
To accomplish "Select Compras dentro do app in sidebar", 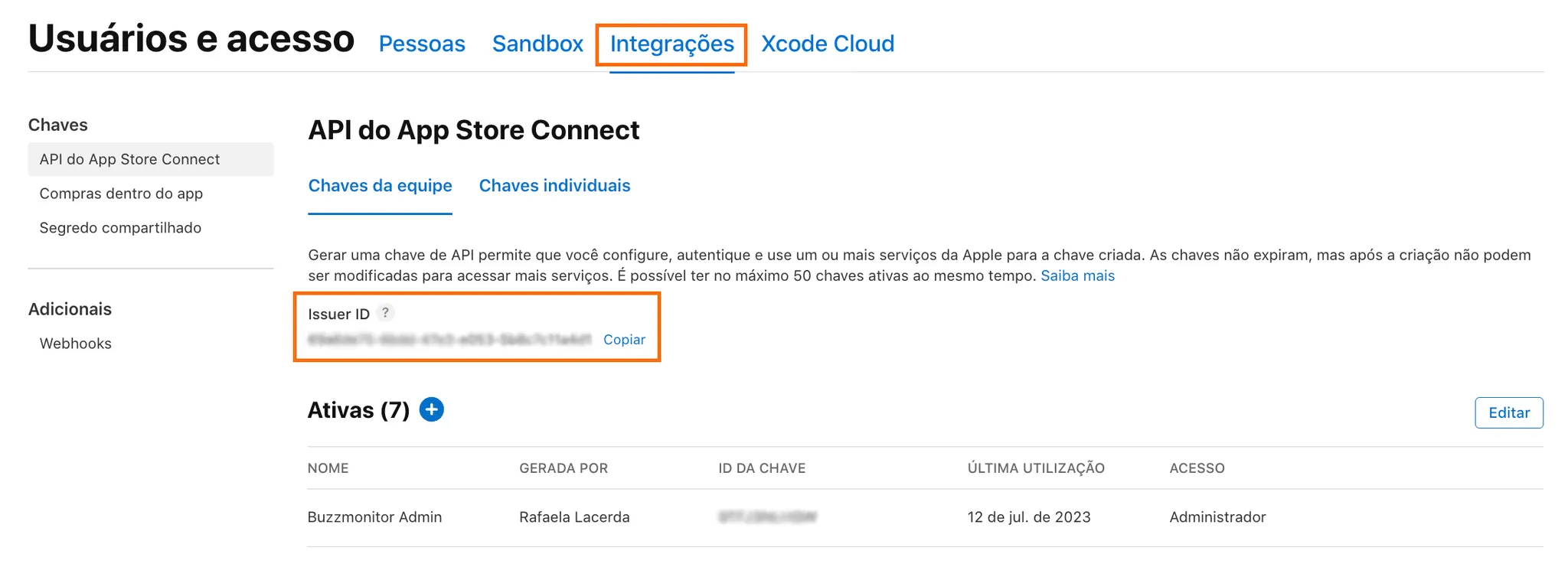I will 121,194.
